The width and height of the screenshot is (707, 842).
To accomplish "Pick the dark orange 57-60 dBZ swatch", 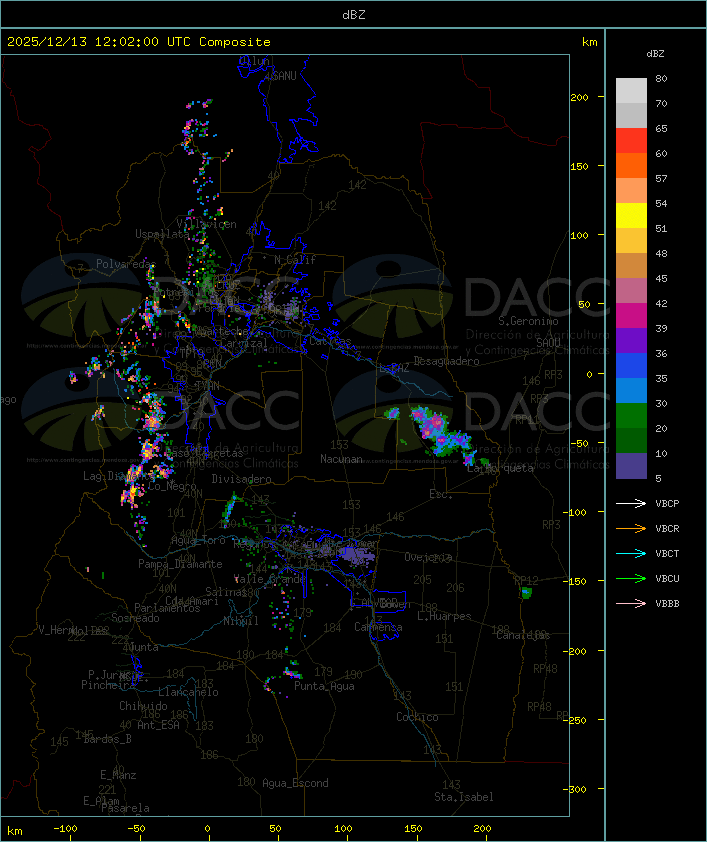I will coord(631,165).
